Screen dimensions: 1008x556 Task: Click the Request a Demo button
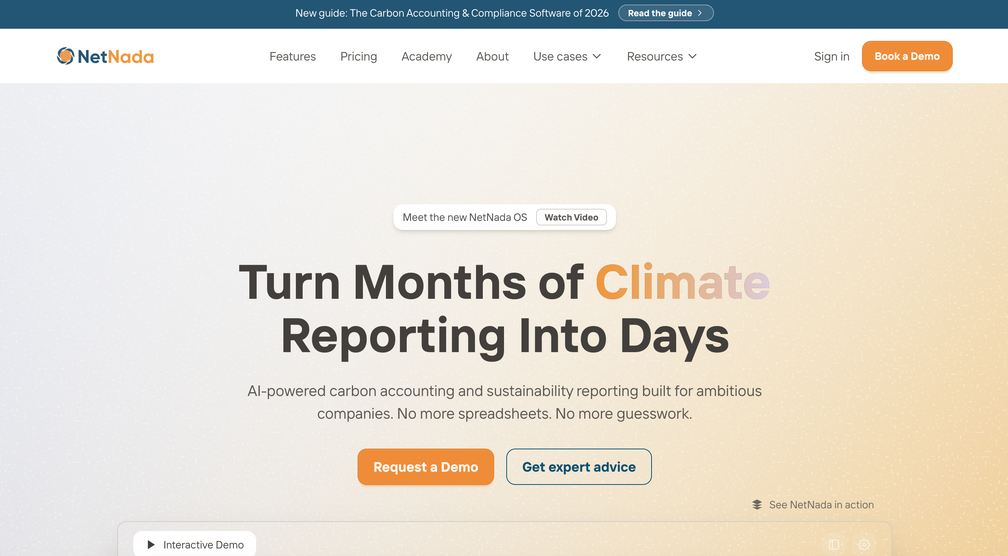tap(426, 467)
